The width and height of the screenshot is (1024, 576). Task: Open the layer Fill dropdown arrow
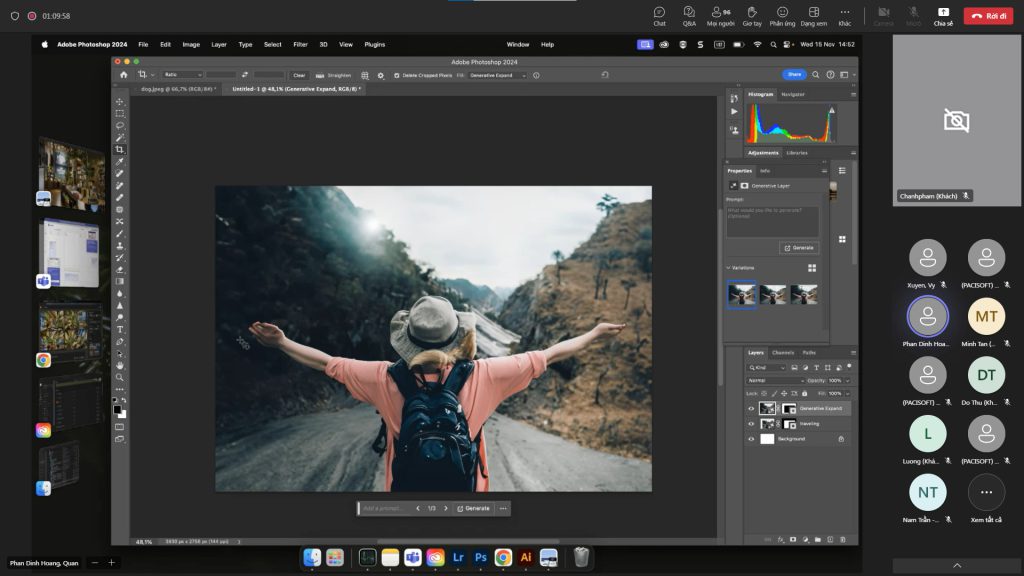tap(848, 394)
